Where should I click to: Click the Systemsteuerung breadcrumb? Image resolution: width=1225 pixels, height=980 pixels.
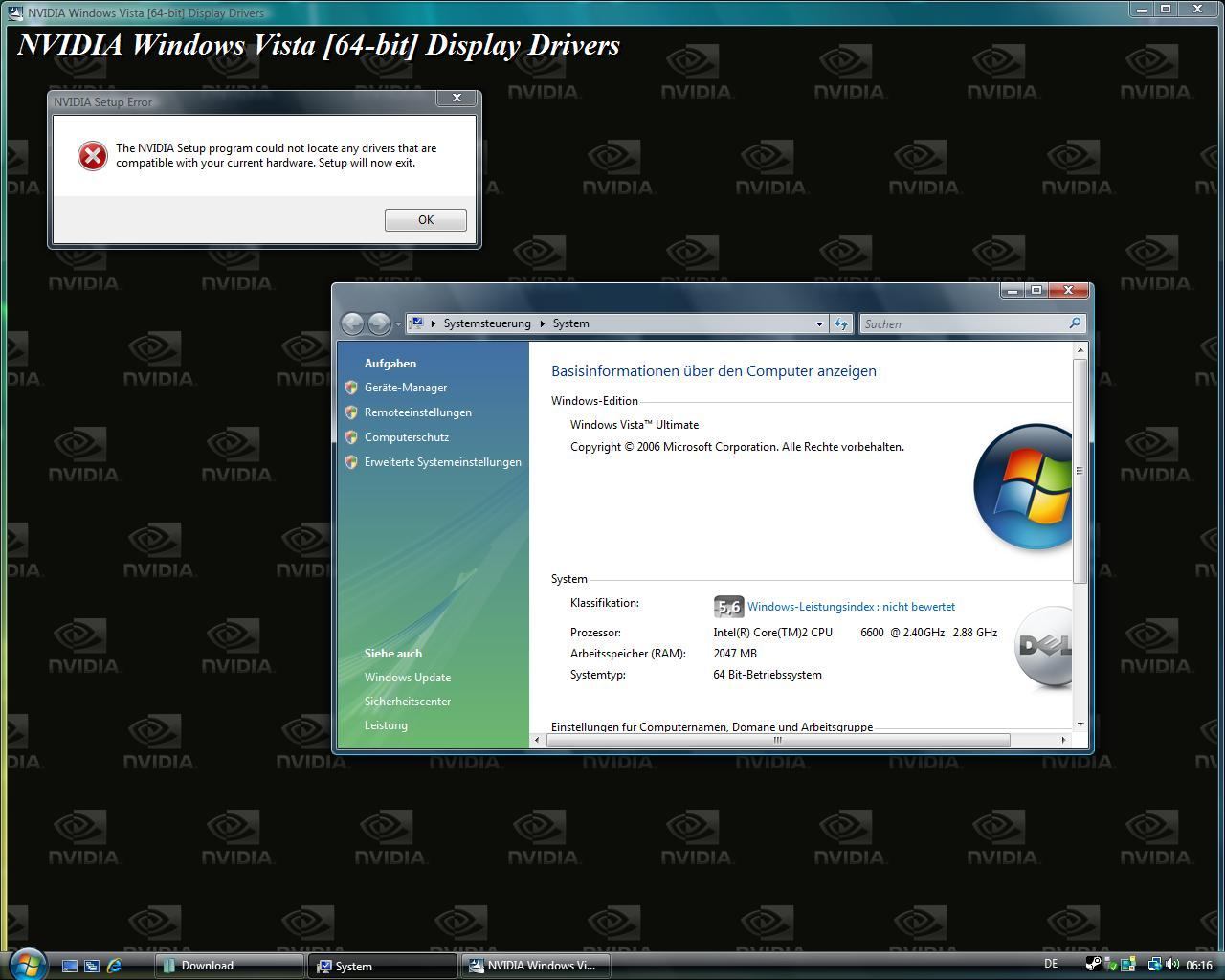(487, 323)
